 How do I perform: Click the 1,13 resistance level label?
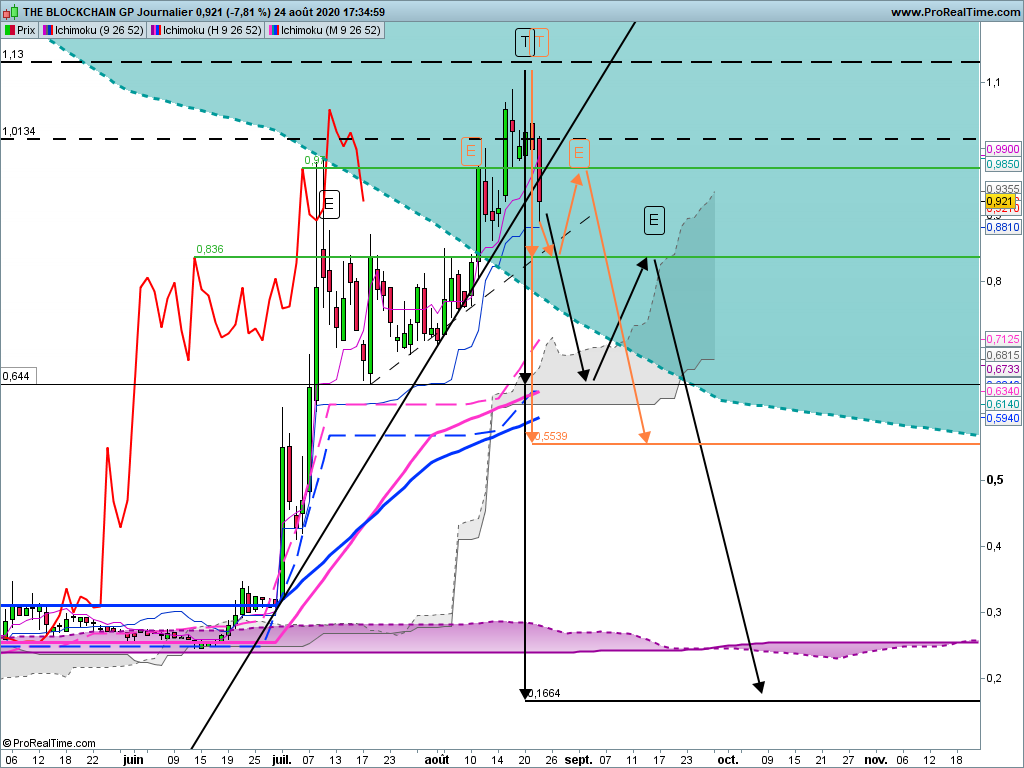[13, 55]
